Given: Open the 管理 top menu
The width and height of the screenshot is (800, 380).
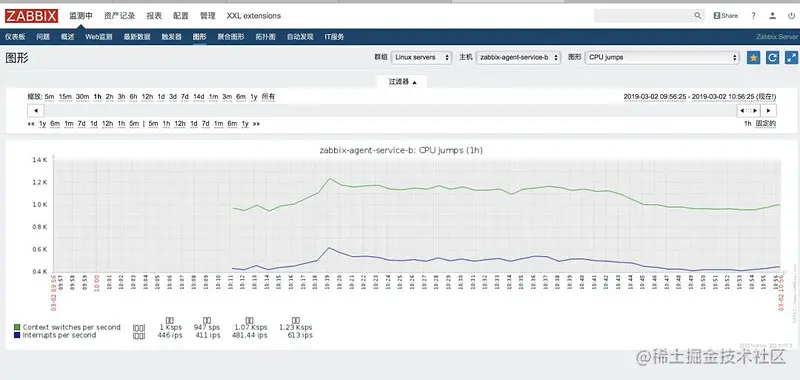Looking at the screenshot, I should point(208,16).
